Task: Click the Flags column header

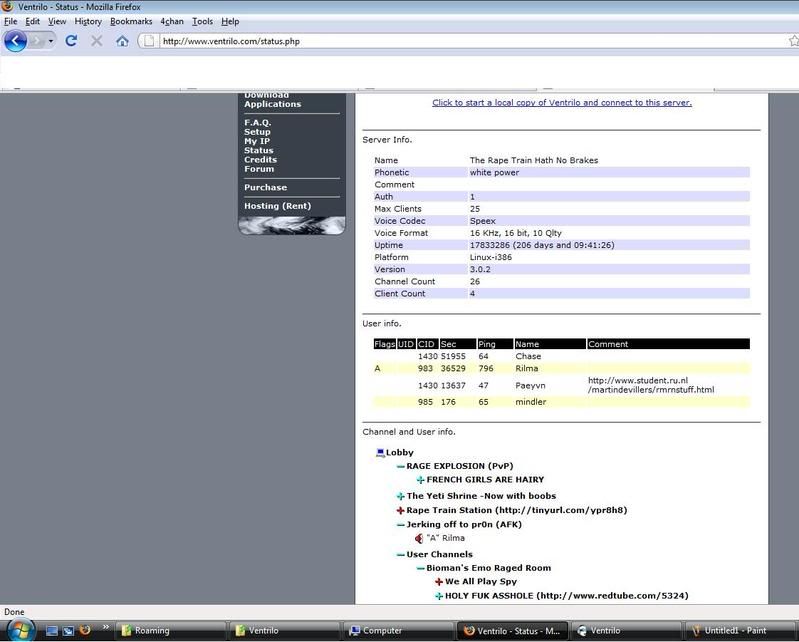Action: coord(385,344)
